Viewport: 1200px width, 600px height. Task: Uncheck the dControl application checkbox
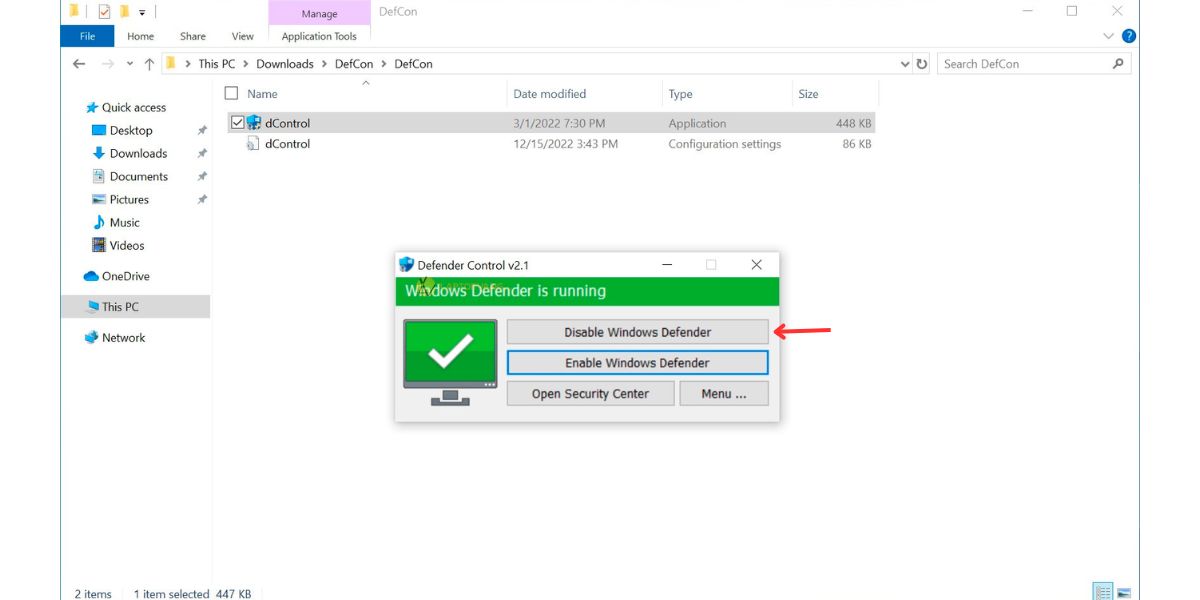coord(237,123)
